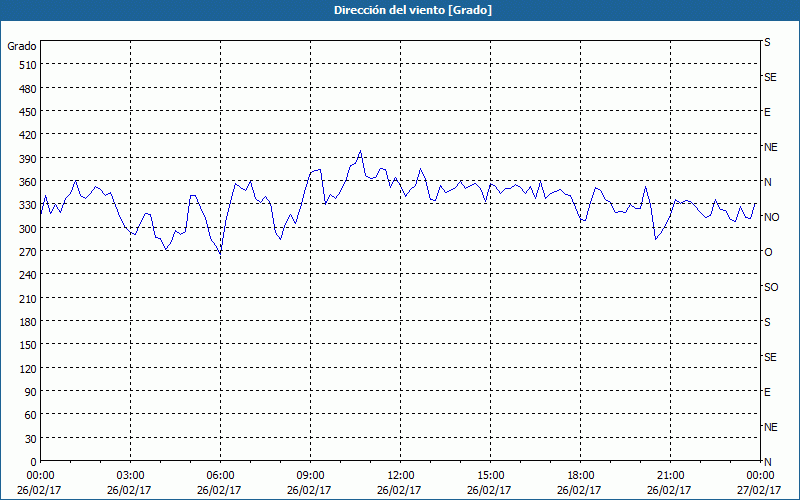Click the NO compass label on right axis
This screenshot has width=800, height=500.
pos(771,217)
